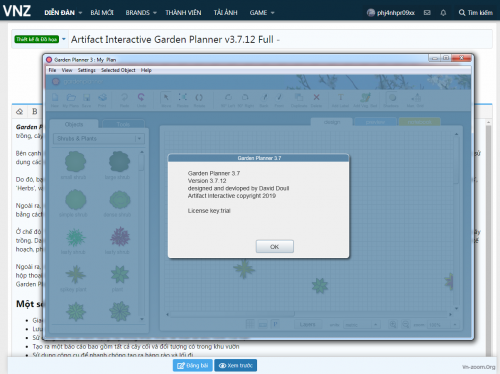Toggle the Shadows toolbar button
This screenshot has width=500, height=374.
point(392,97)
